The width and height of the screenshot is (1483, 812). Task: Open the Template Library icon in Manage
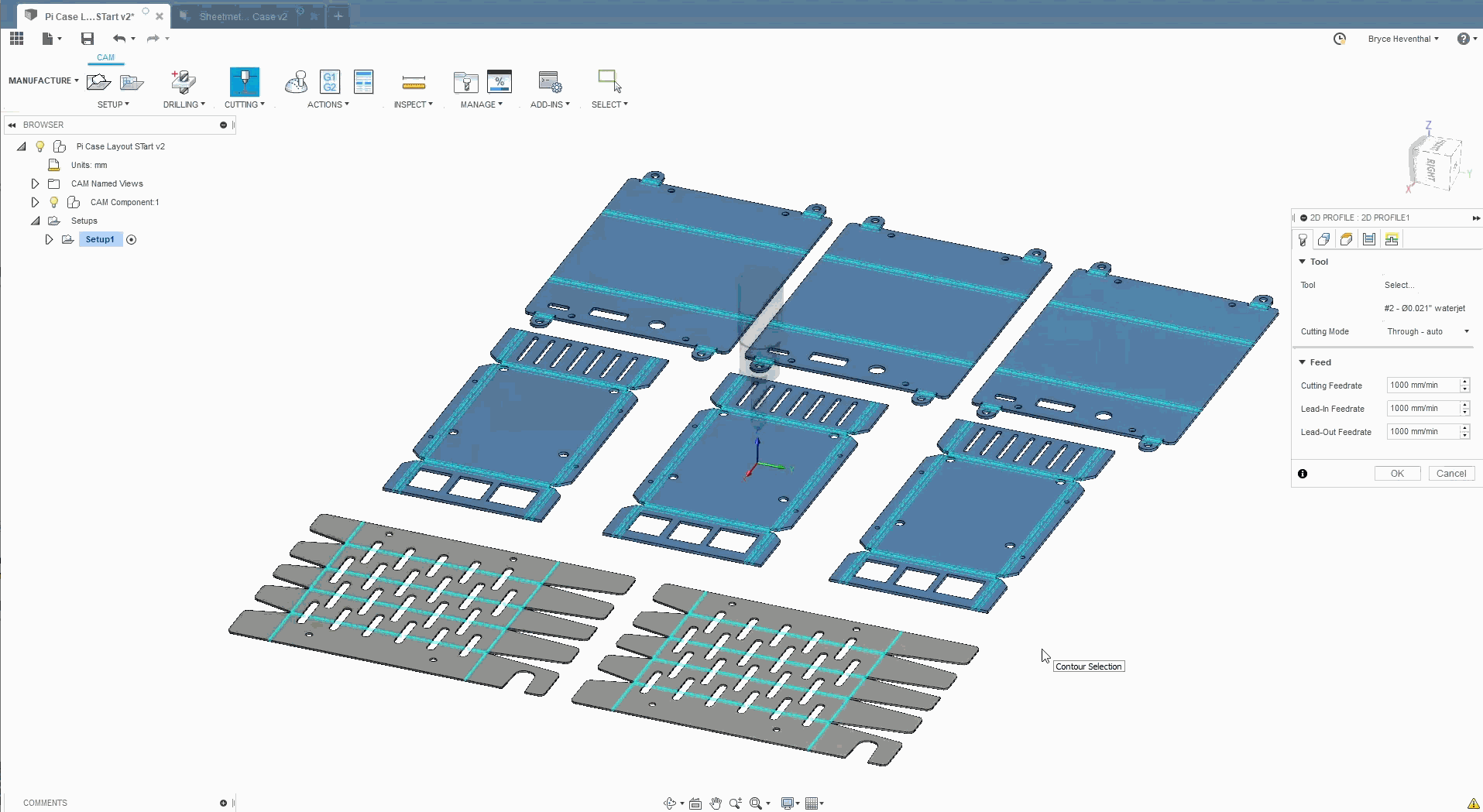click(x=499, y=82)
